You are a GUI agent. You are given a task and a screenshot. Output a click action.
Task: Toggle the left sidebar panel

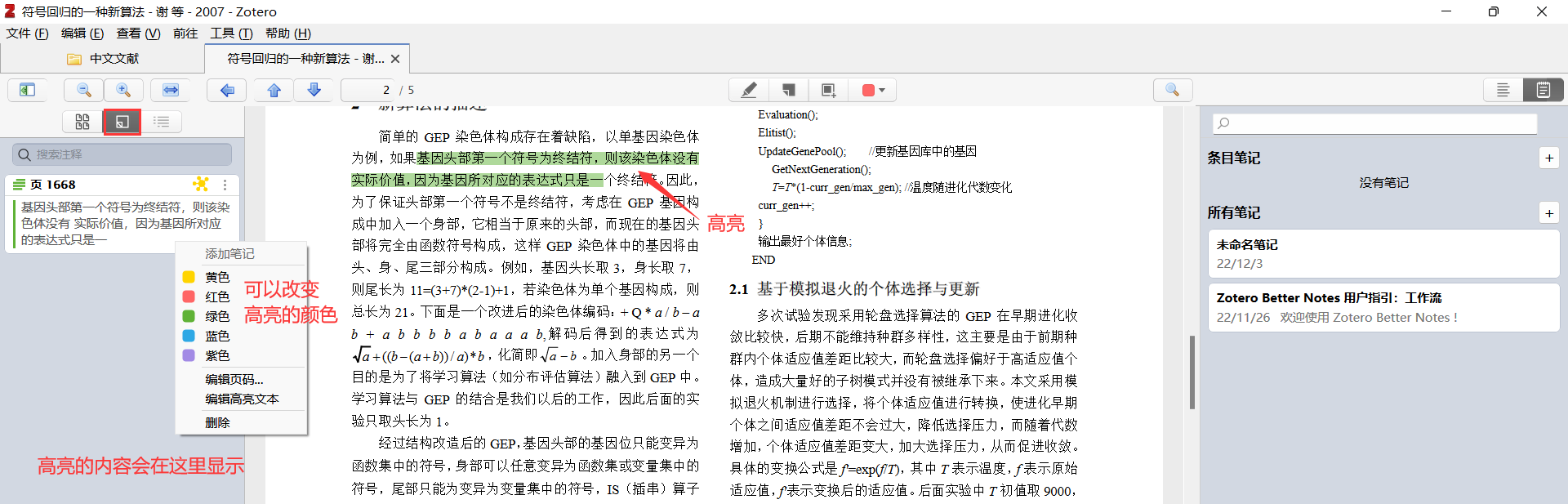tap(27, 90)
